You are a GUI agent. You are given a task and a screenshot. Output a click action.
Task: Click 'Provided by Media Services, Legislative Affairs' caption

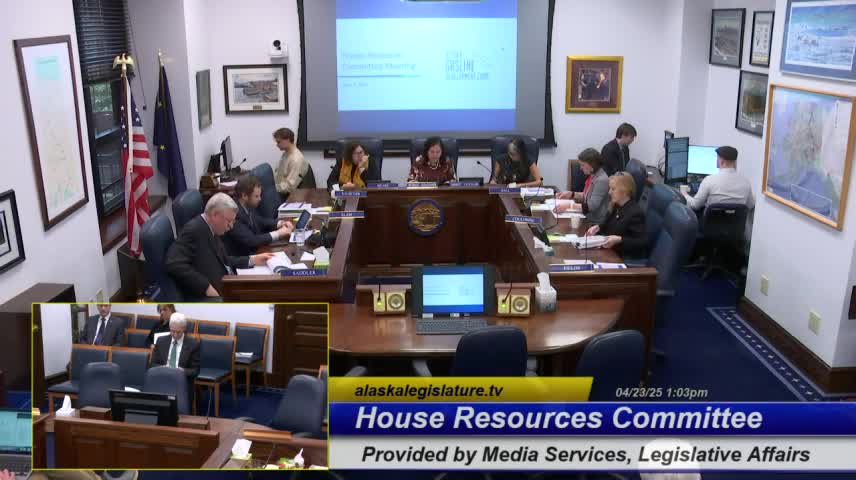pyautogui.click(x=586, y=454)
